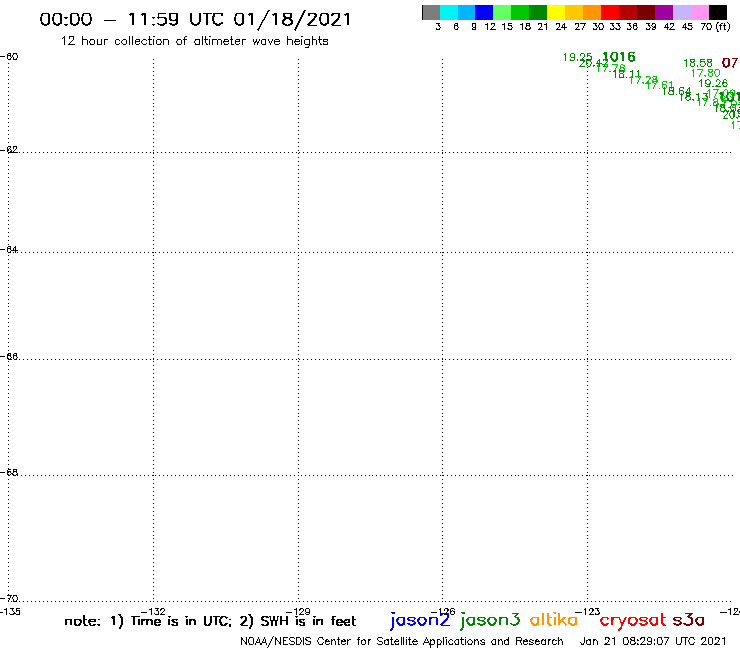Click the '70 (ft)' legend label

(x=715, y=27)
